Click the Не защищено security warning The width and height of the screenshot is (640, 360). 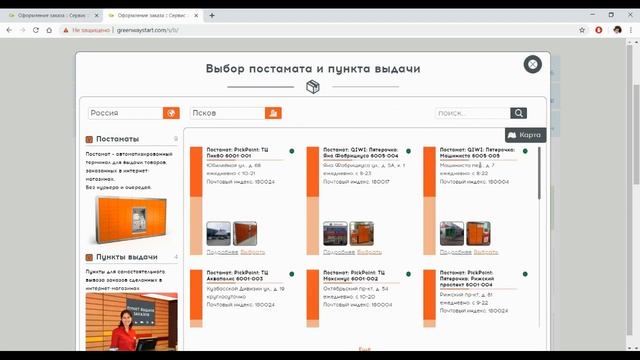pos(87,30)
